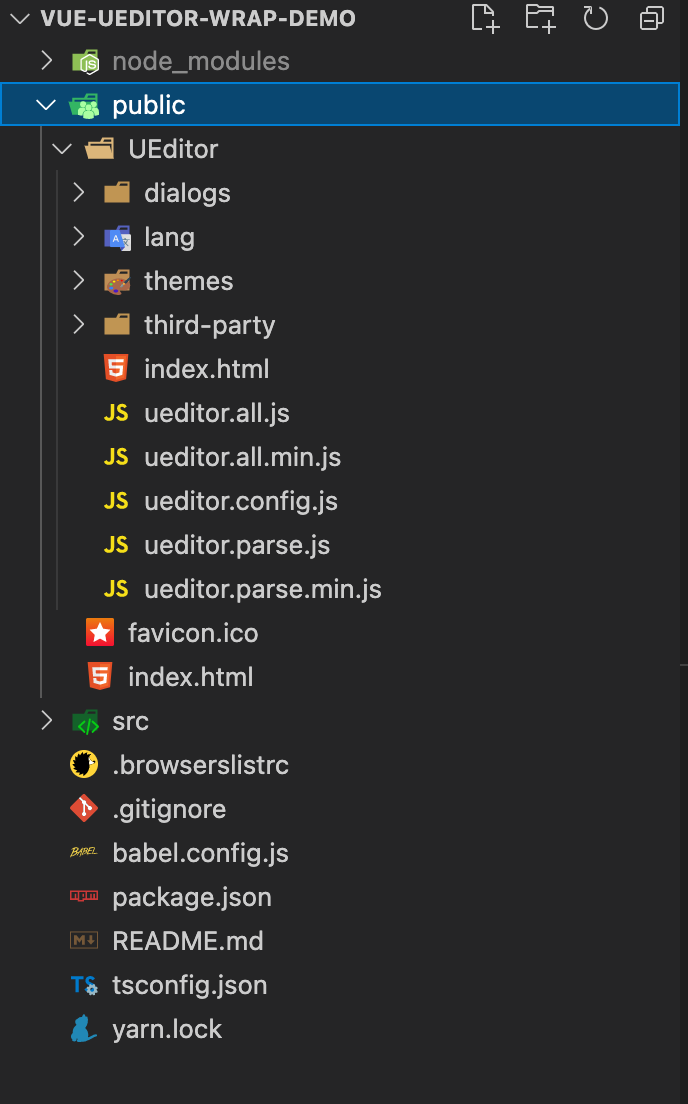Screen dimensions: 688x1104
Task: Collapse the public folder chevron
Action: click(x=46, y=105)
